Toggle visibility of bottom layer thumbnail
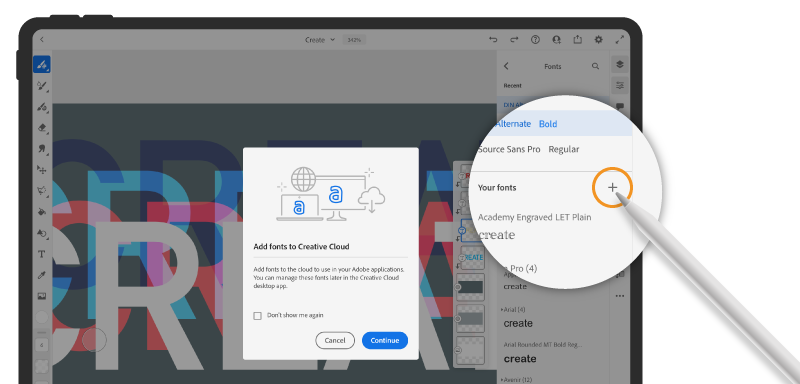The image size is (800, 384). 458,350
